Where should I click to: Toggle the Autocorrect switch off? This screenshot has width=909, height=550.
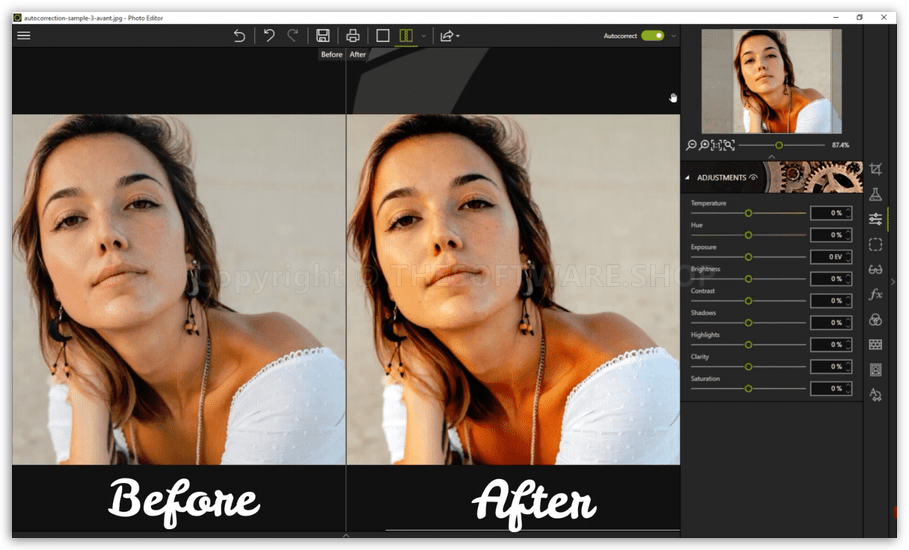(x=653, y=36)
